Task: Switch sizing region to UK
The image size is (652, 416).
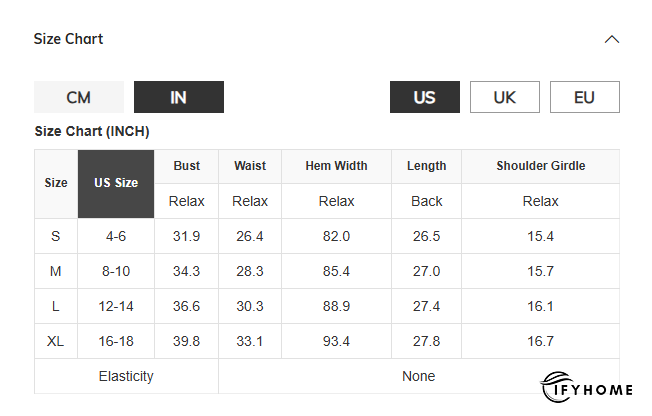Action: point(505,97)
